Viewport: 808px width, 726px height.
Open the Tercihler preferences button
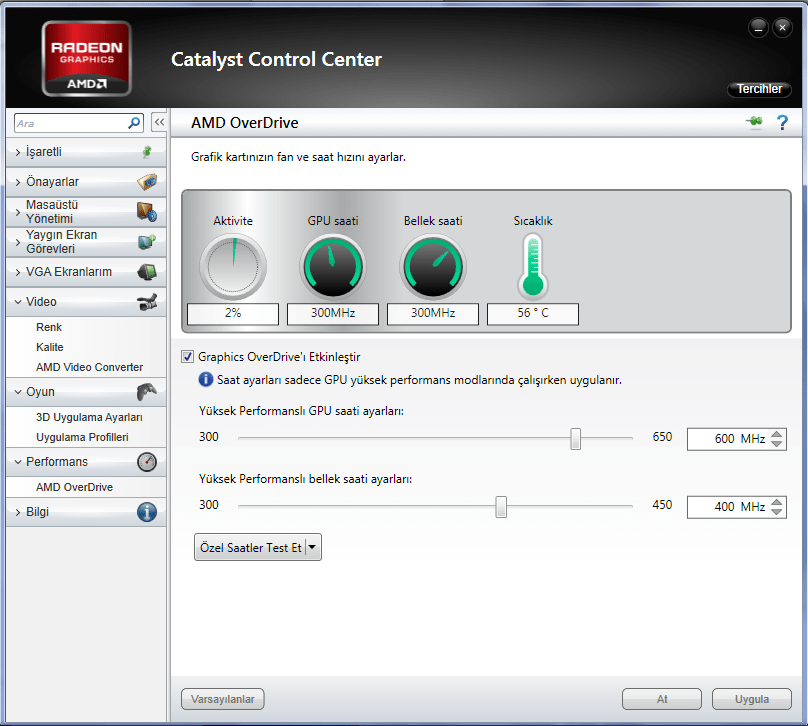[759, 89]
